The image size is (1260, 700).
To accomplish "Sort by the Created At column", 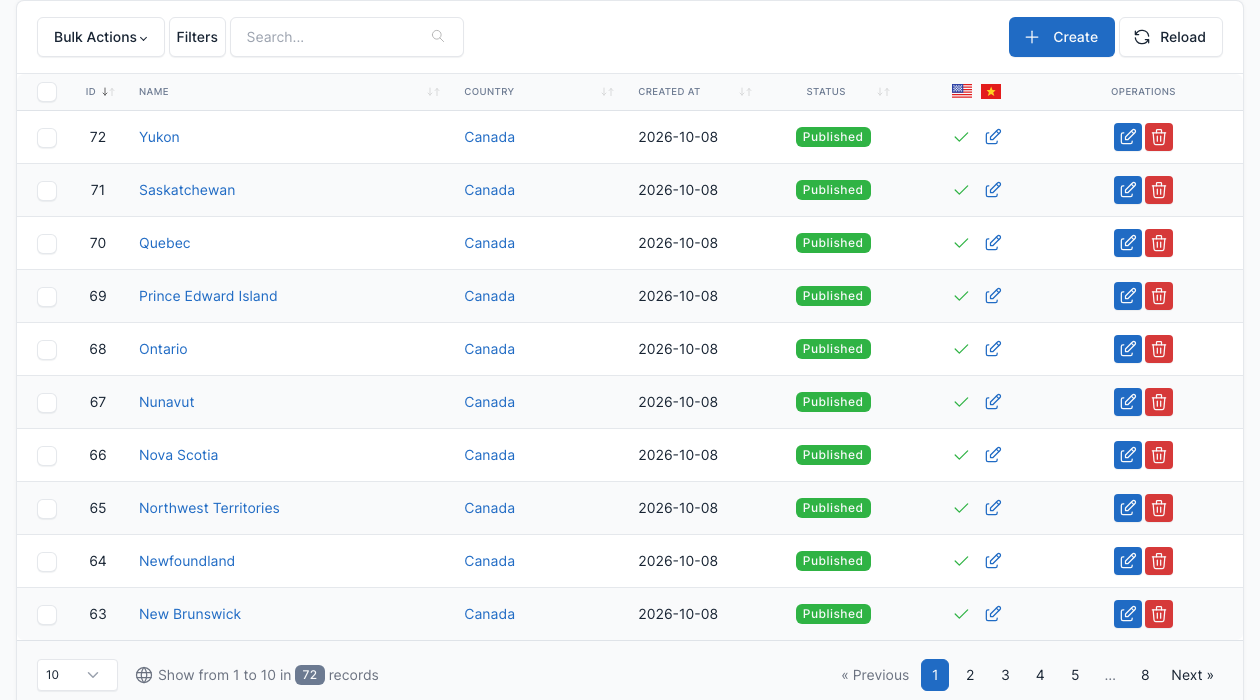I will 695,92.
